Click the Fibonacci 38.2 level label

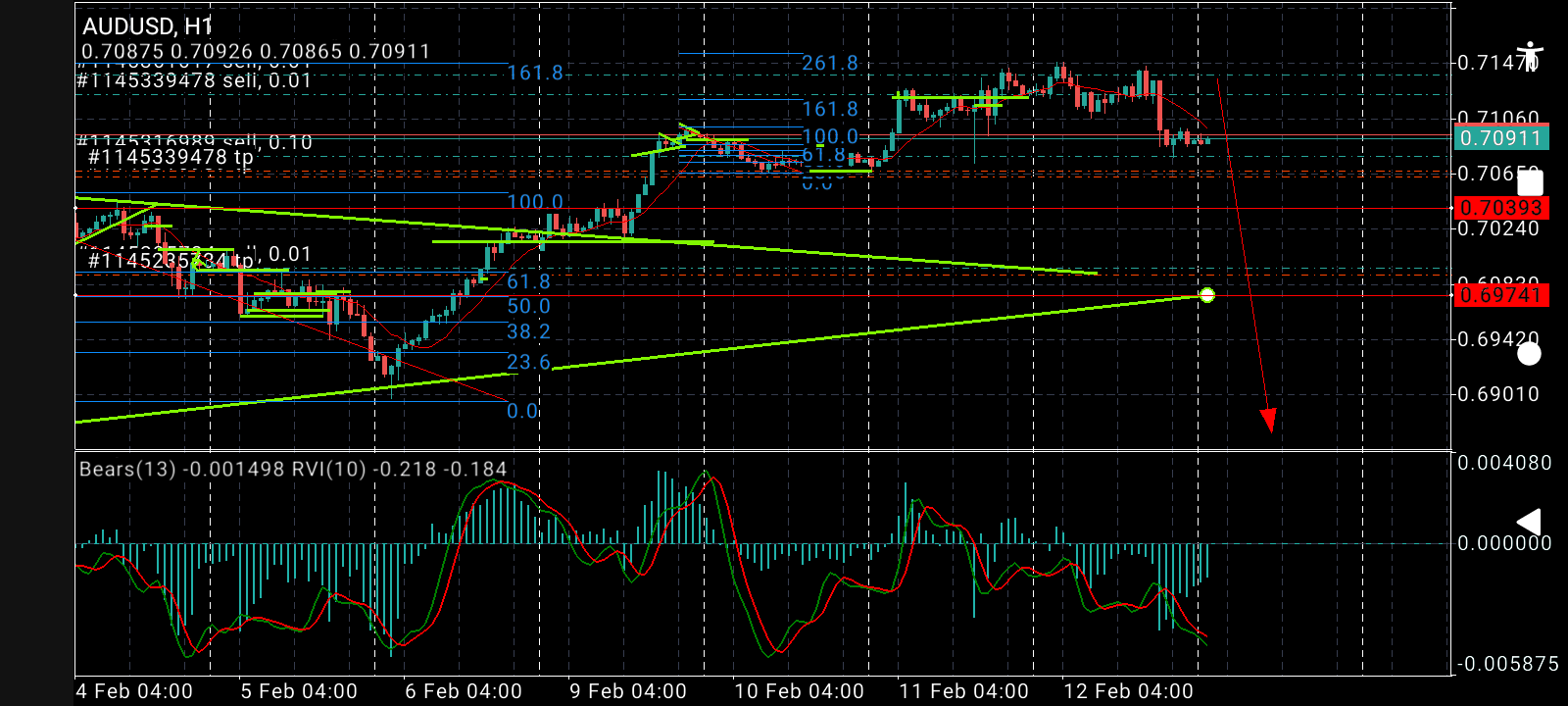pyautogui.click(x=528, y=332)
